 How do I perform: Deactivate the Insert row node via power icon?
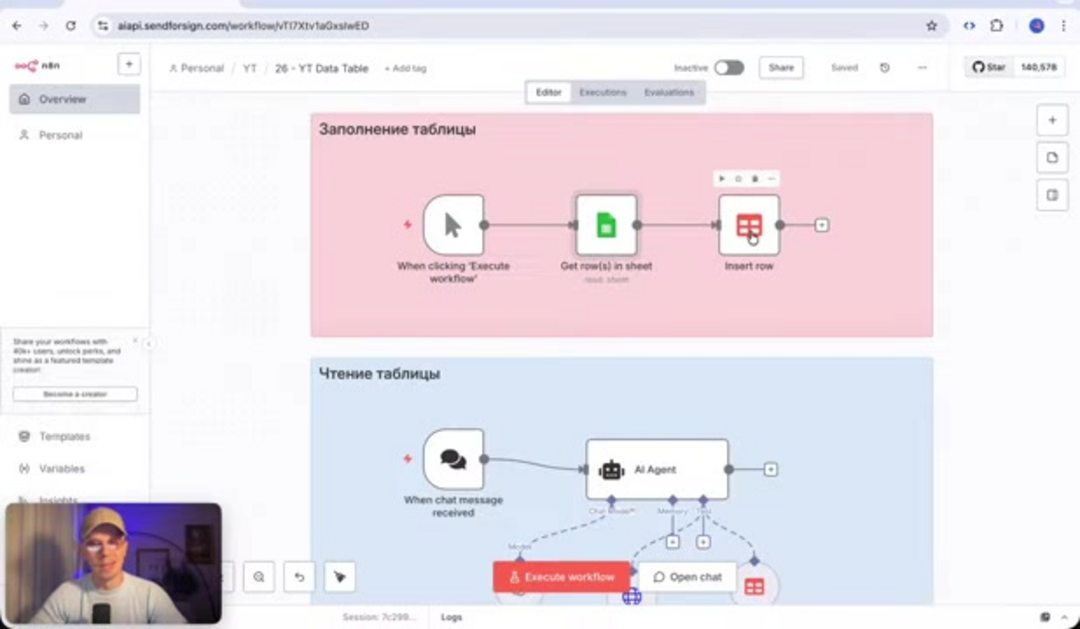[x=739, y=179]
